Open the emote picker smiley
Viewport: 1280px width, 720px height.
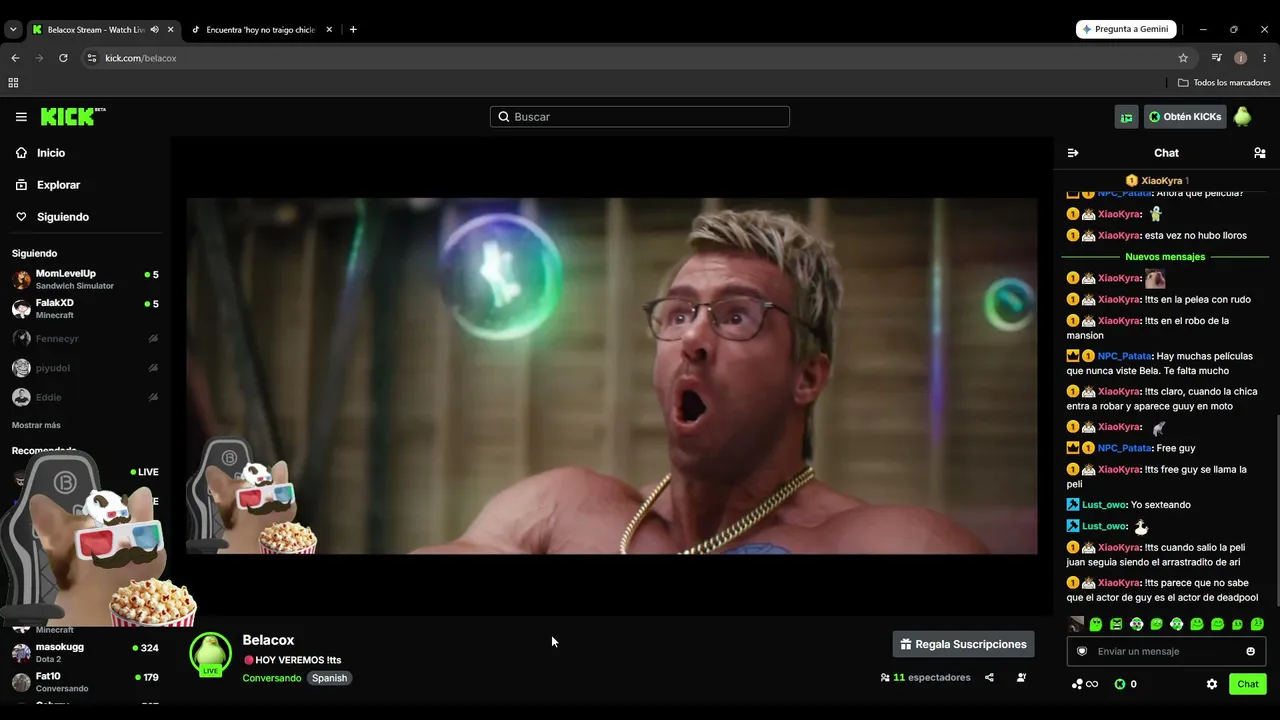(x=1250, y=651)
